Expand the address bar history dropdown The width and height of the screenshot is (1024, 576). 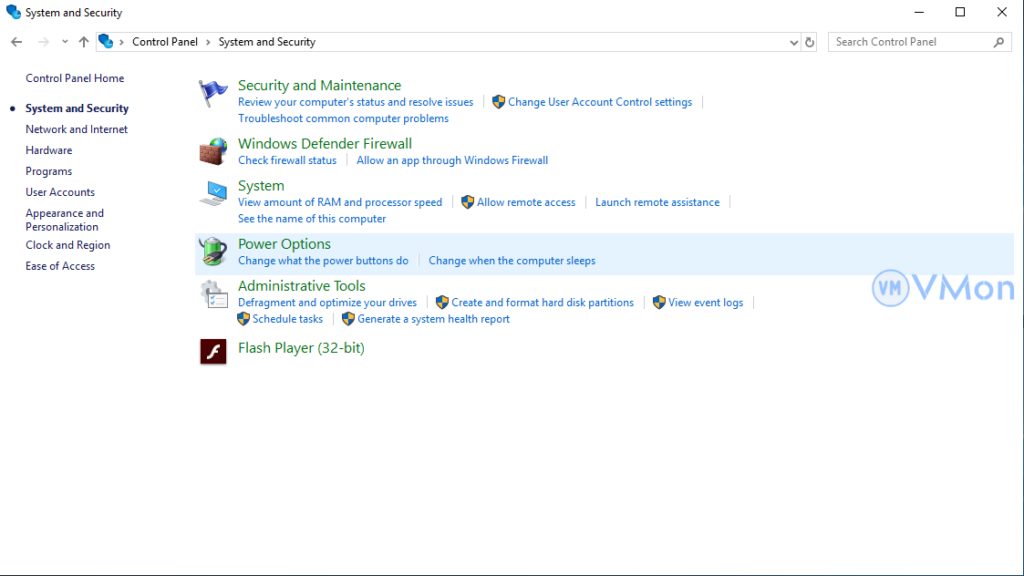(x=794, y=42)
